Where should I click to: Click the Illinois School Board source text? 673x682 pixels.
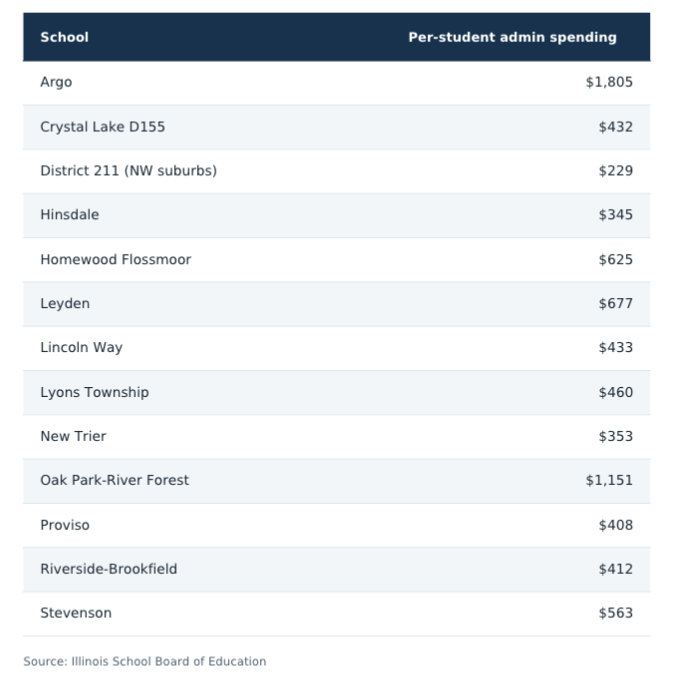144,662
